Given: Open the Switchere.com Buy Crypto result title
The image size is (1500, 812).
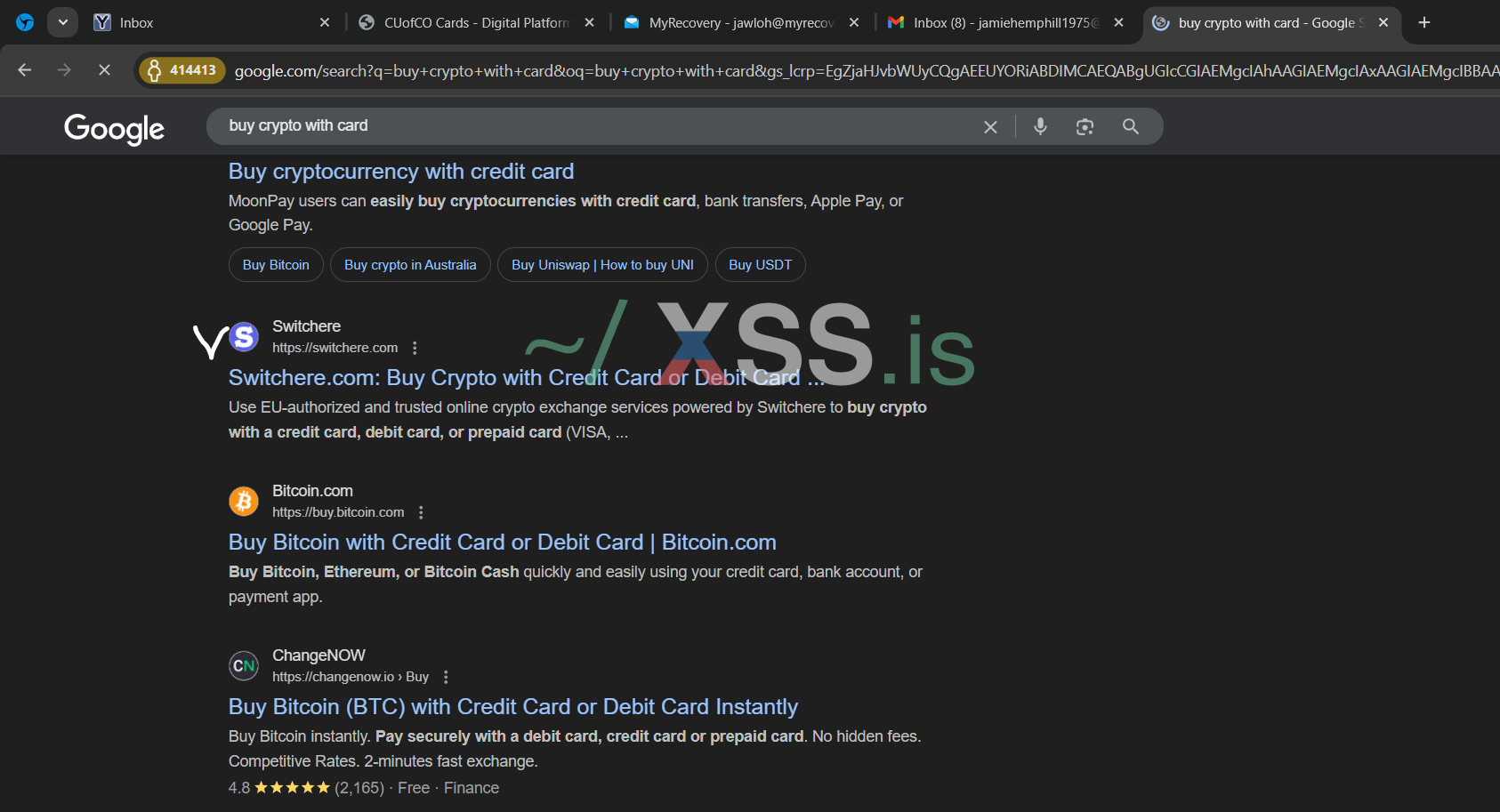Looking at the screenshot, I should pyautogui.click(x=527, y=378).
